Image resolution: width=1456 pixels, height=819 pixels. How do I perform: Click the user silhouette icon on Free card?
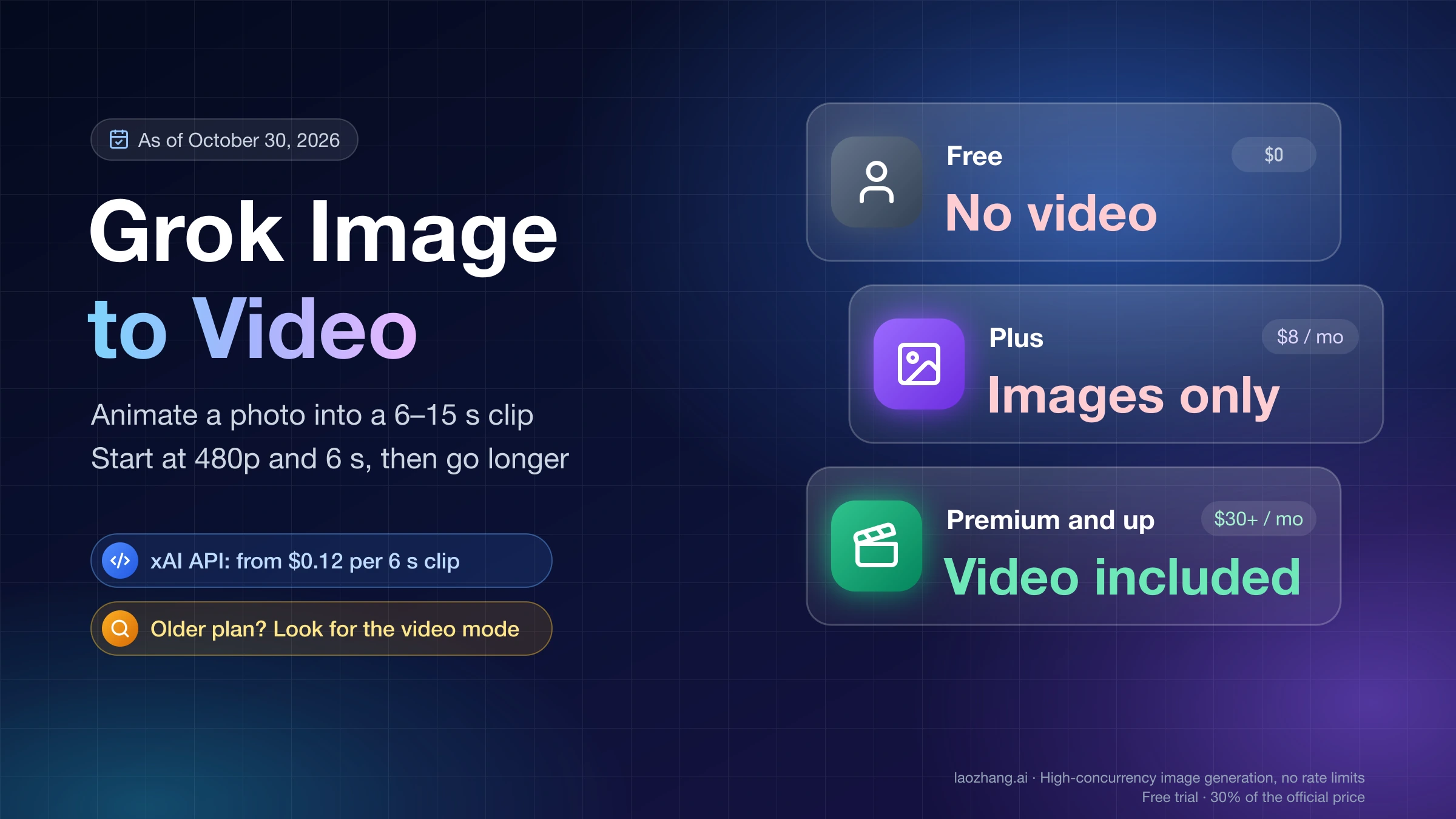877,182
